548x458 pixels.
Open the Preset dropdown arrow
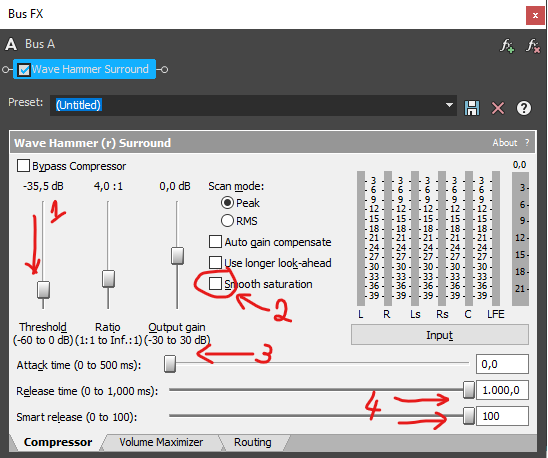449,105
